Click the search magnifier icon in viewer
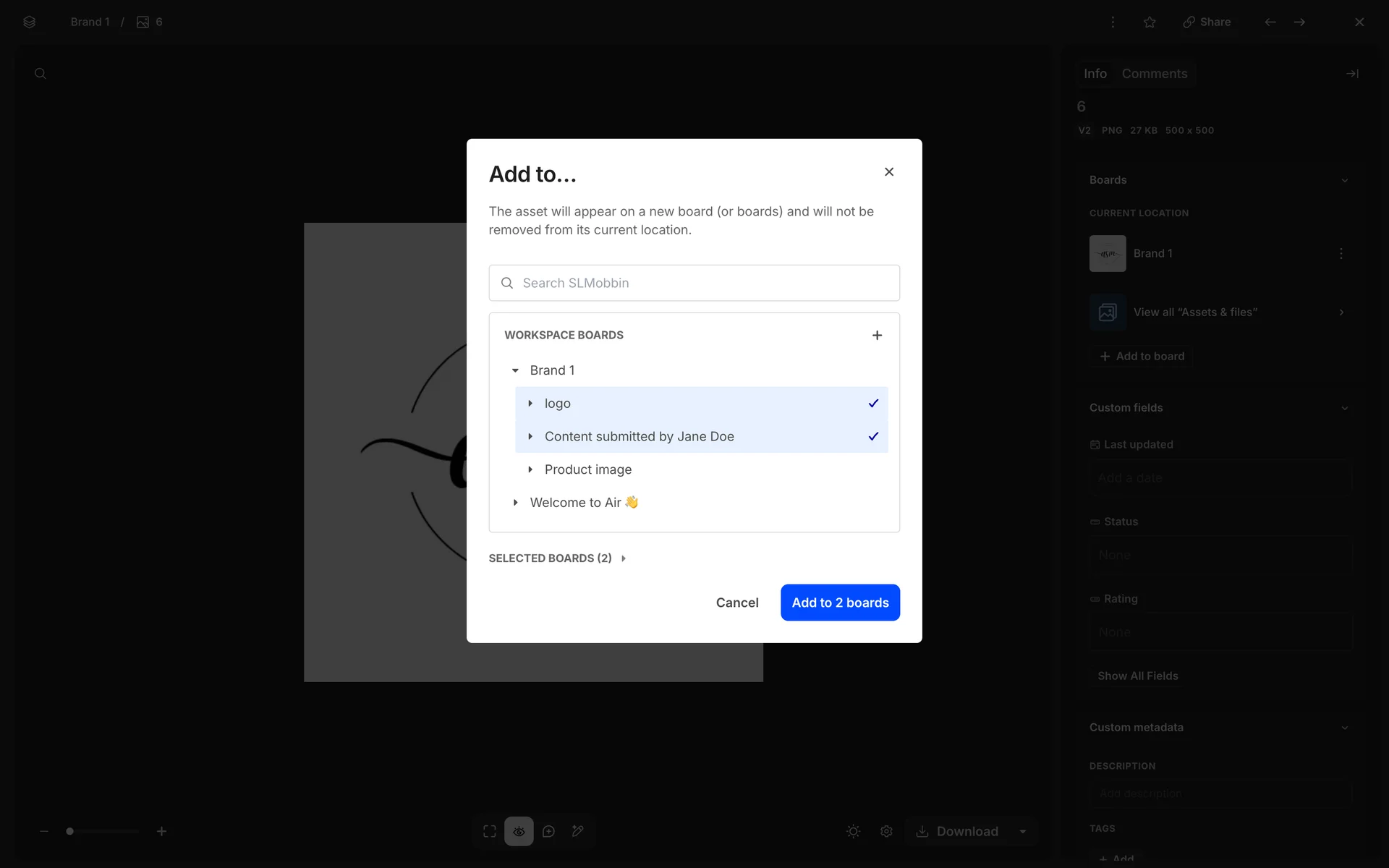Viewport: 1389px width, 868px height. (41, 74)
